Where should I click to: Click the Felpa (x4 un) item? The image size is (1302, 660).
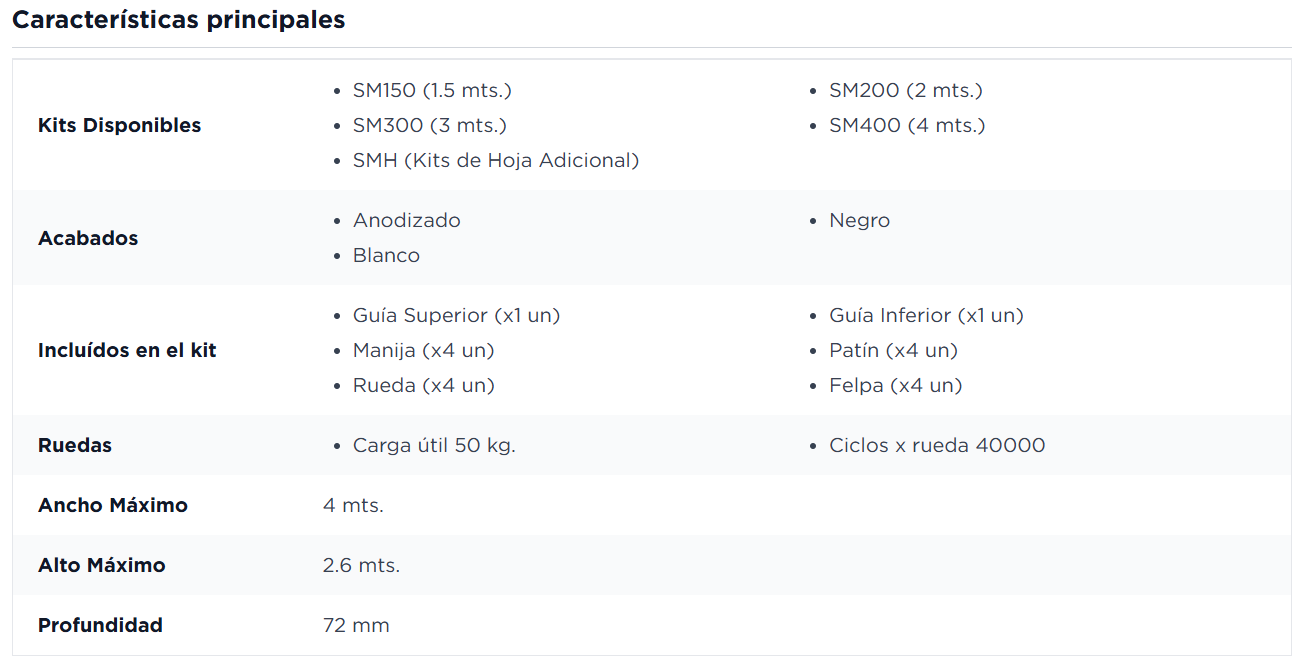[x=895, y=385]
